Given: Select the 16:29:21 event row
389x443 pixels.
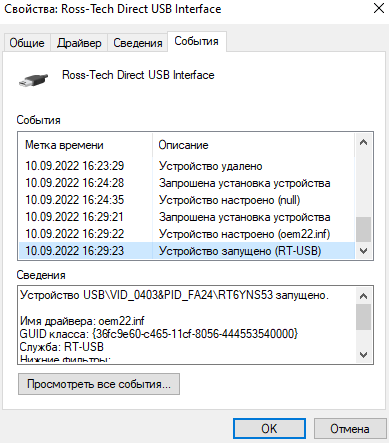Looking at the screenshot, I should 187,217.
